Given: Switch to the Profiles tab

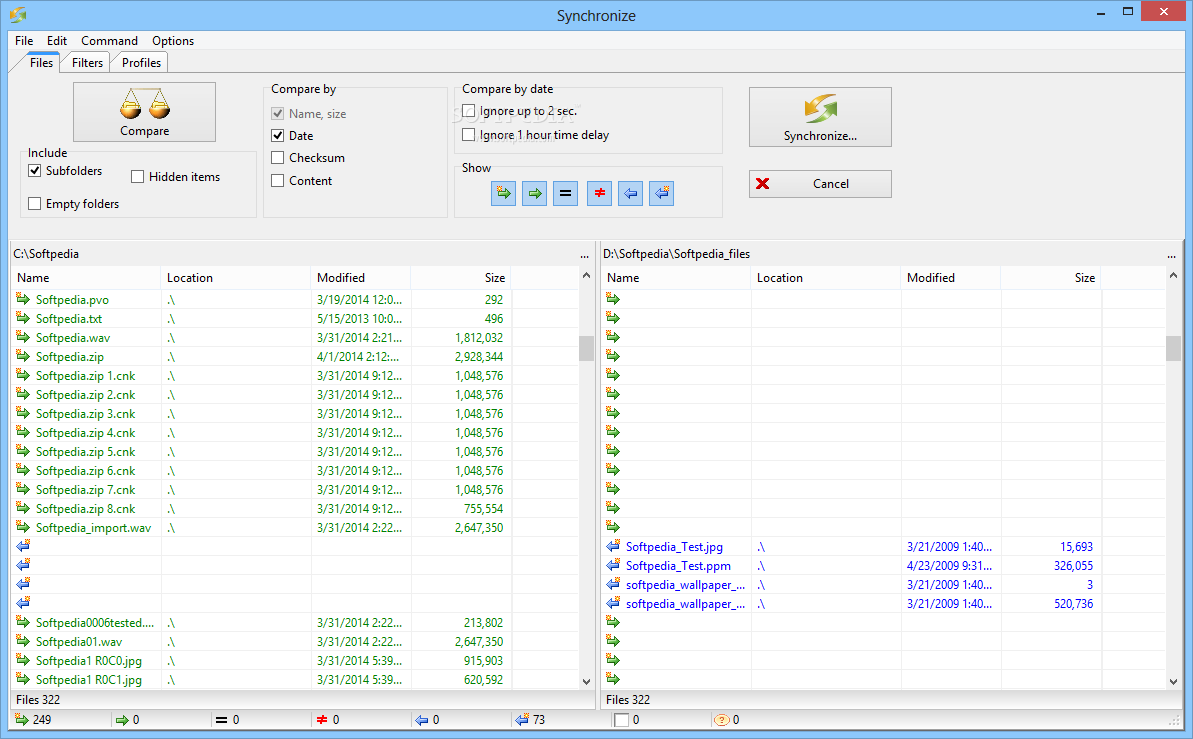Looking at the screenshot, I should pyautogui.click(x=142, y=62).
